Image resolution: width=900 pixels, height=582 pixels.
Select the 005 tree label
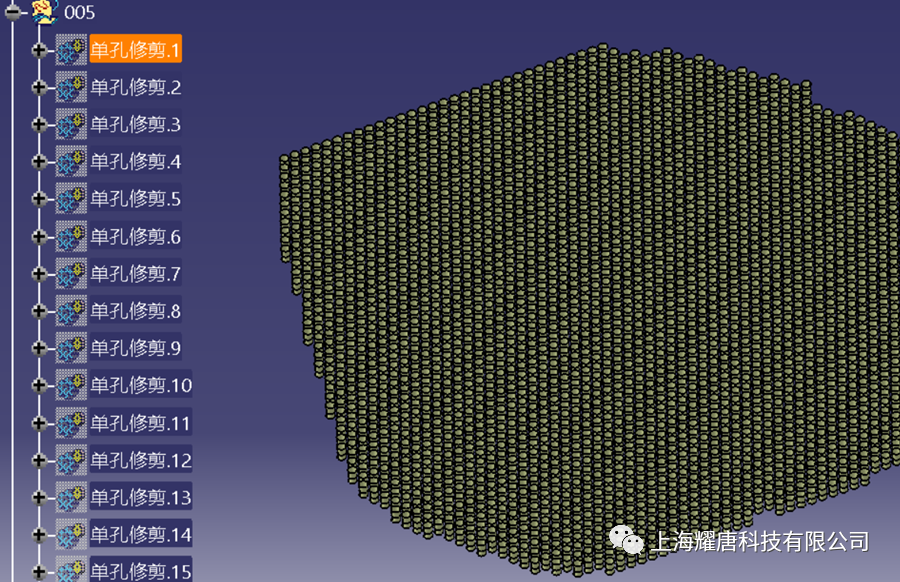coord(80,12)
